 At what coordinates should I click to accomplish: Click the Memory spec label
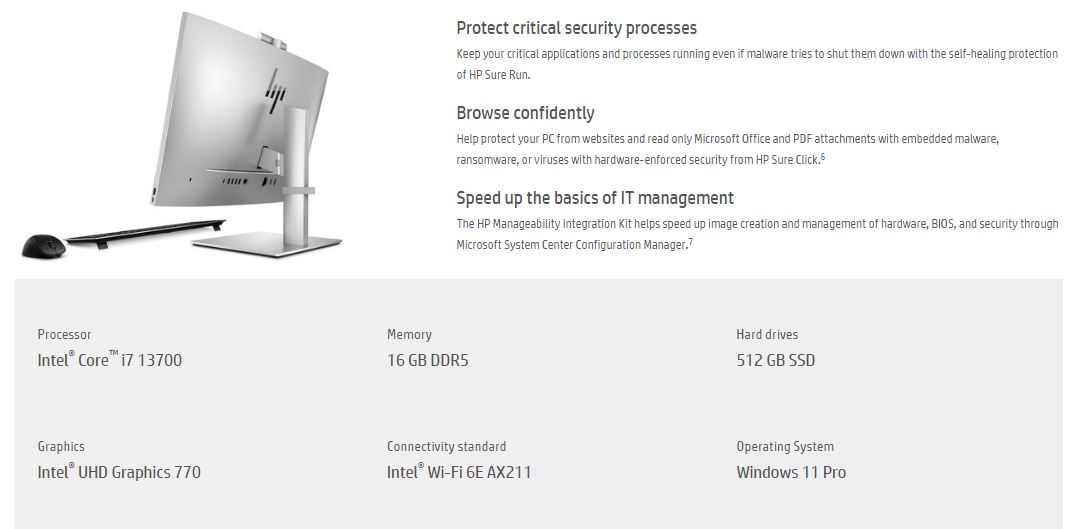tap(409, 335)
